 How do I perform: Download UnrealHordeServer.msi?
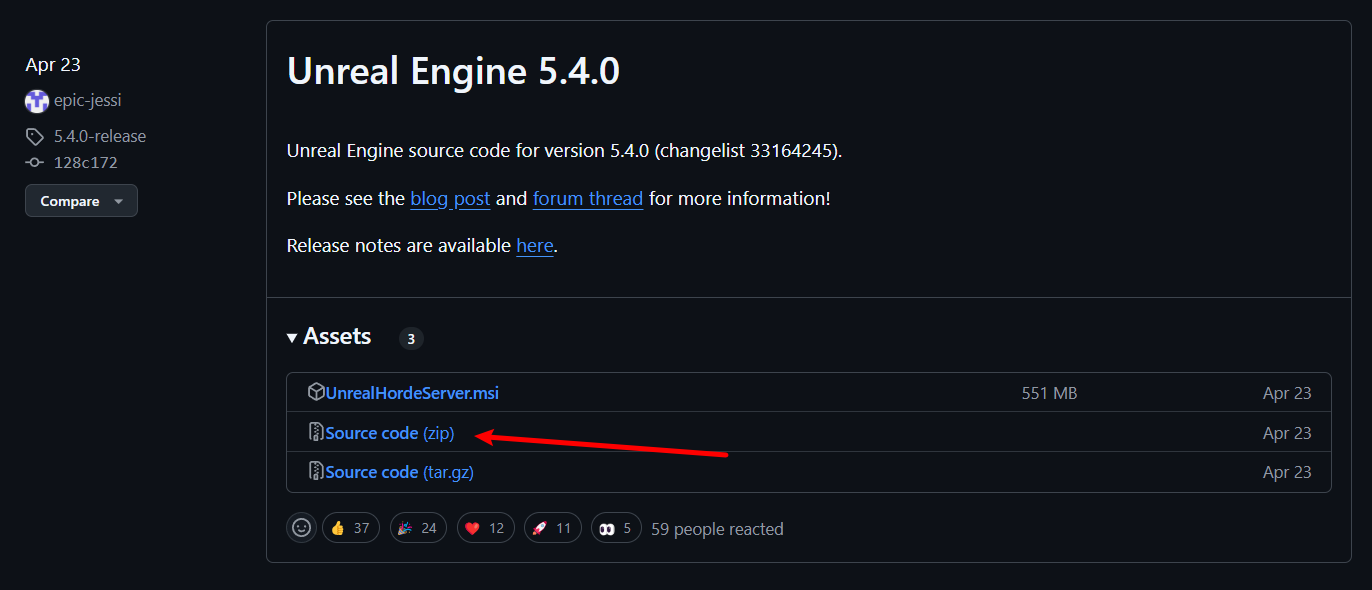tap(412, 393)
